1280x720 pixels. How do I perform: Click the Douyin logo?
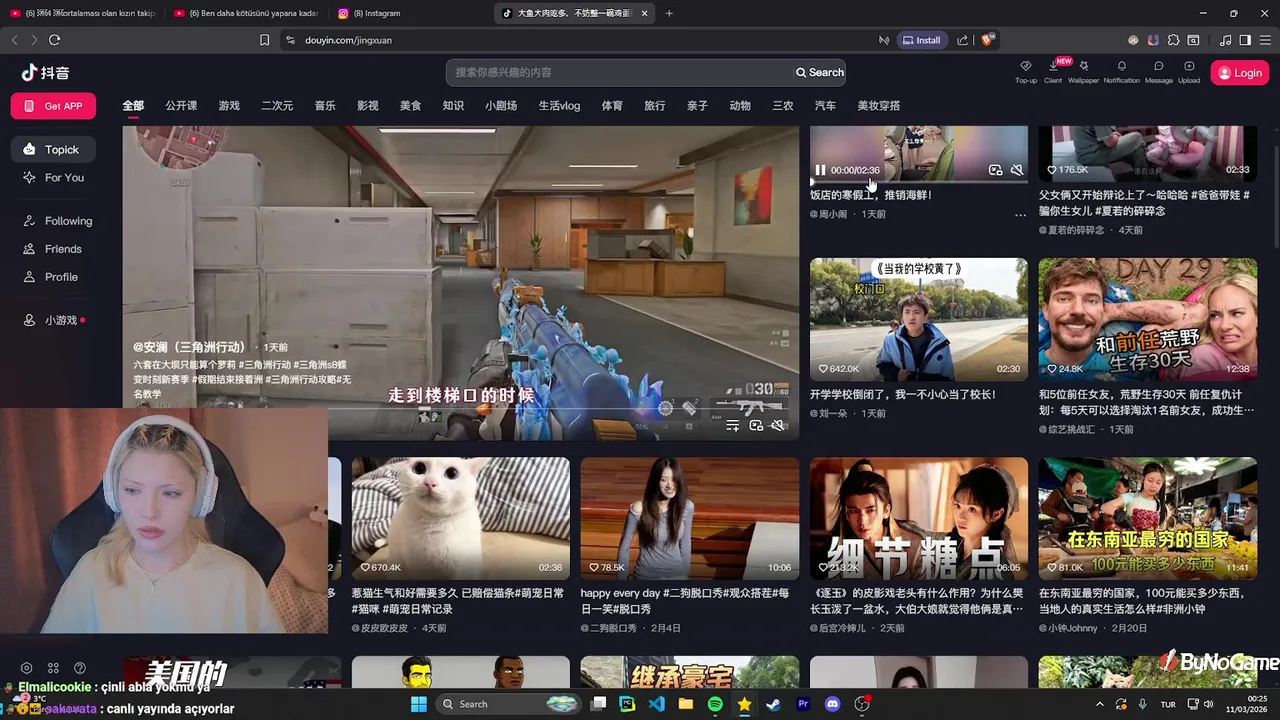click(45, 72)
